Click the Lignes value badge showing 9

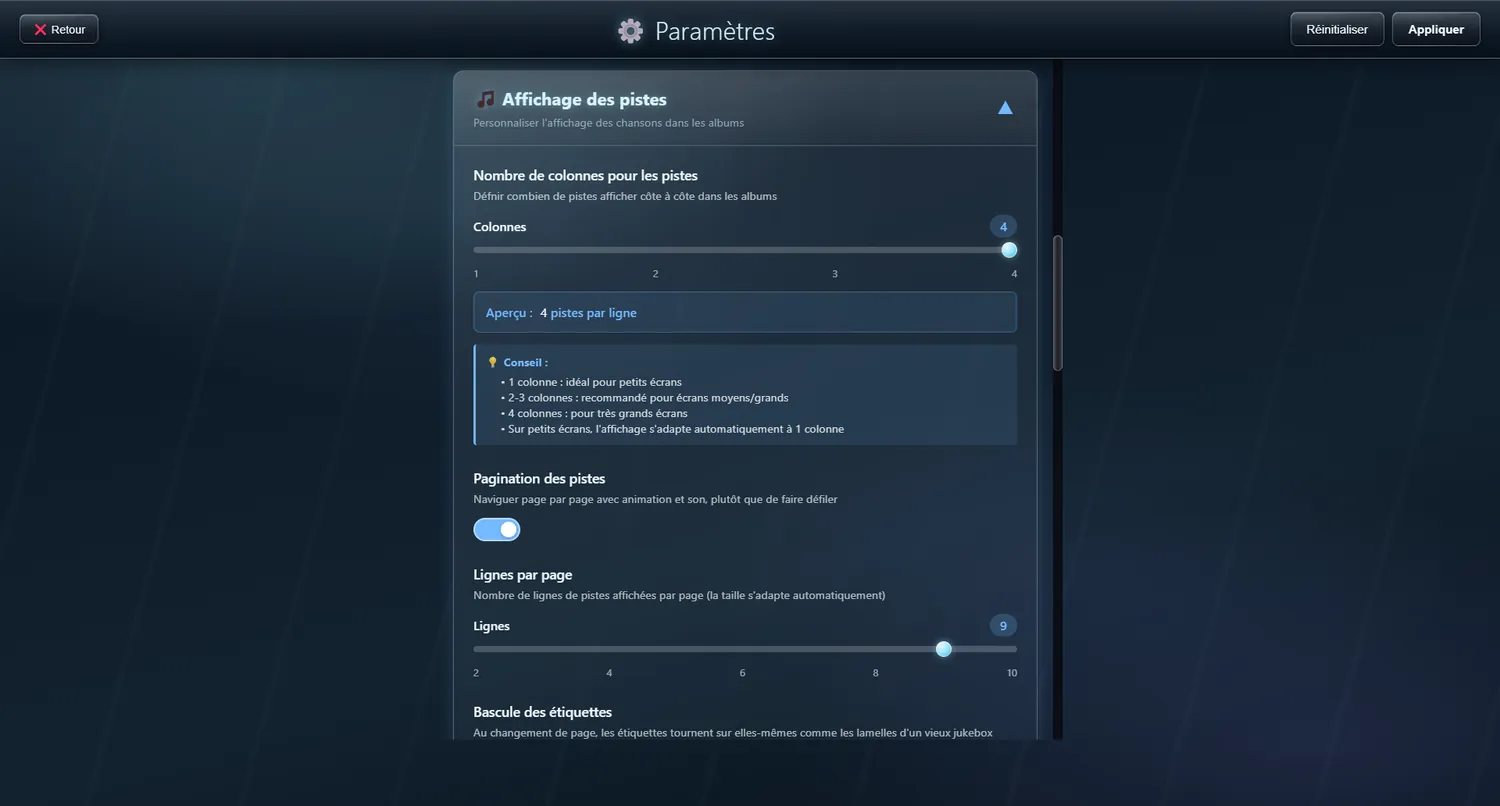click(1003, 626)
